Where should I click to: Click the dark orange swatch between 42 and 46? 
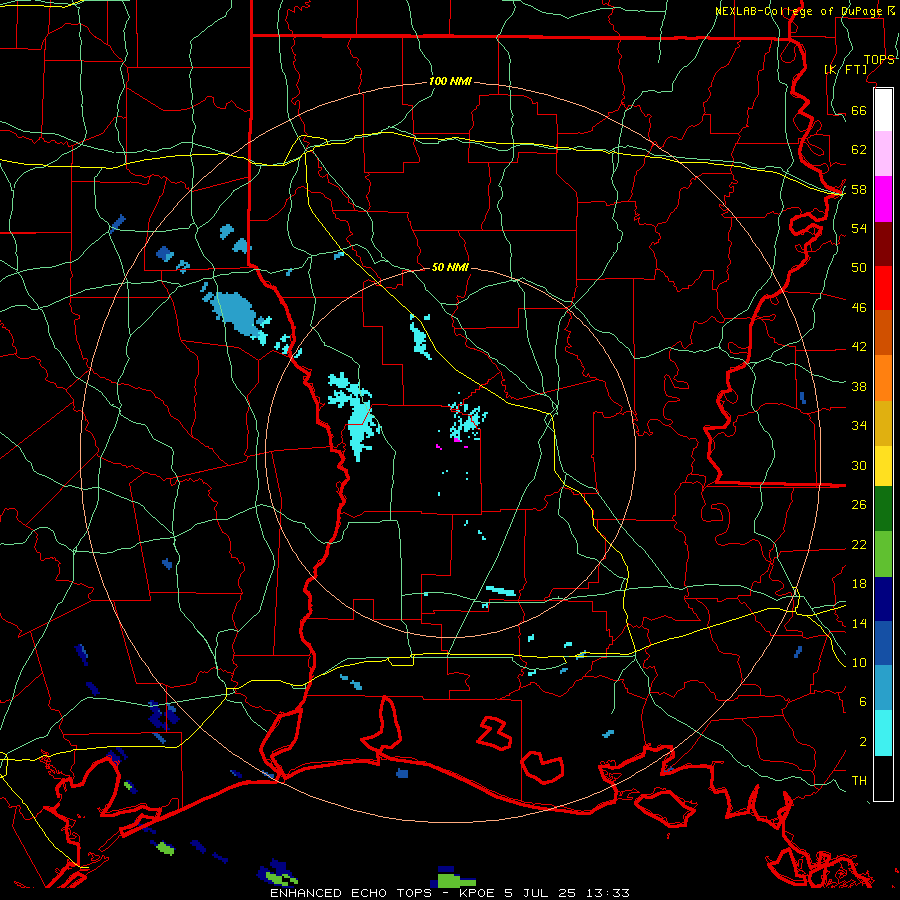click(883, 332)
